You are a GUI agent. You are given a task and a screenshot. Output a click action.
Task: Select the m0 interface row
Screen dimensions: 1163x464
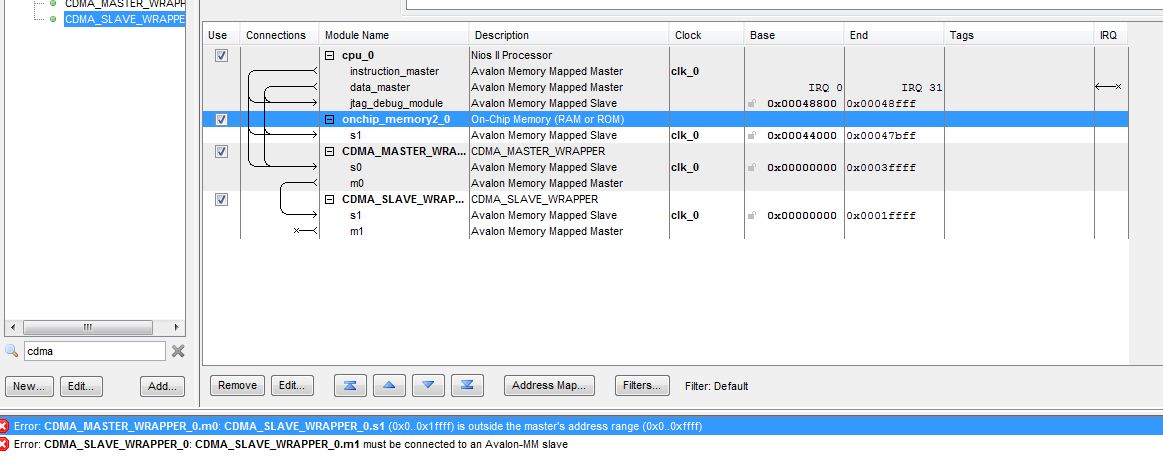665,183
